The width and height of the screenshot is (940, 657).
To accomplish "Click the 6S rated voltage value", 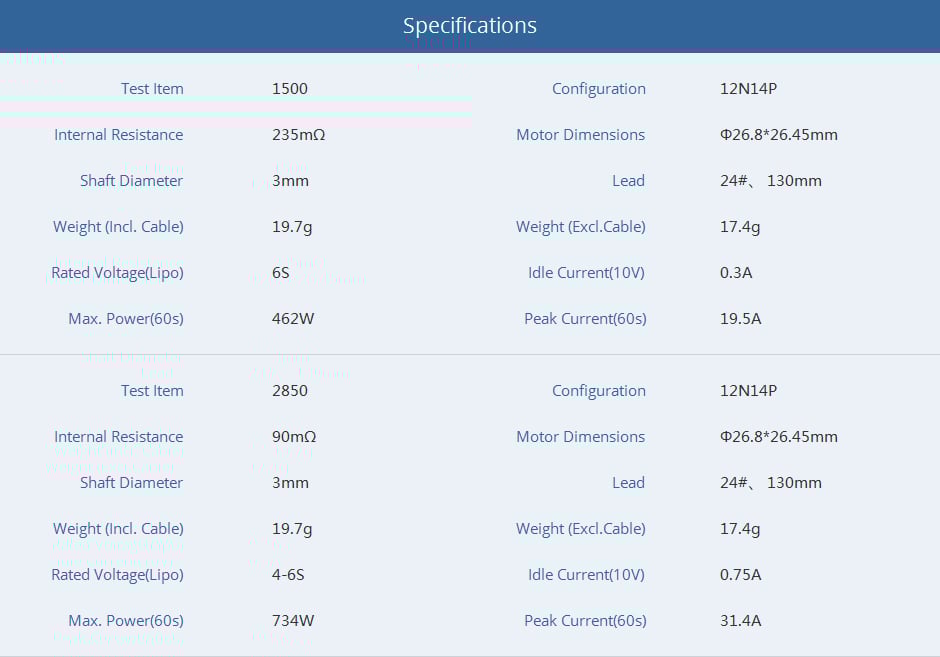I will (x=280, y=273).
